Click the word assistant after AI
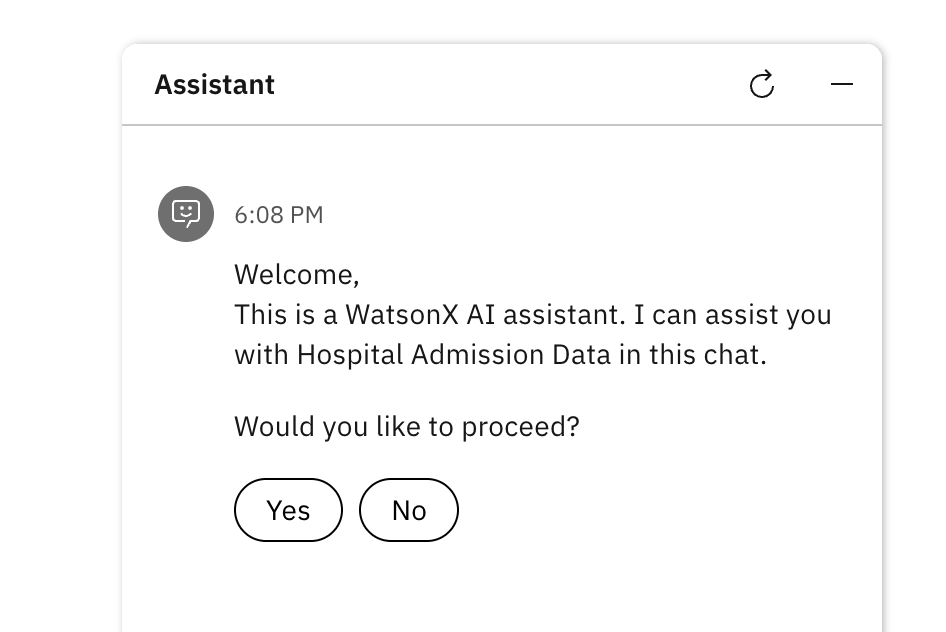The width and height of the screenshot is (946, 632). click(x=564, y=315)
